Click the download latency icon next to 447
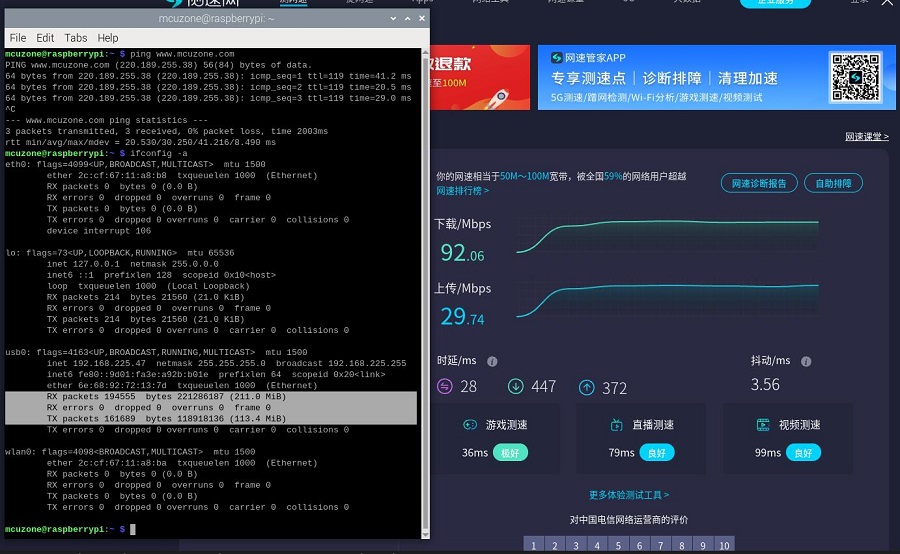 coord(515,386)
